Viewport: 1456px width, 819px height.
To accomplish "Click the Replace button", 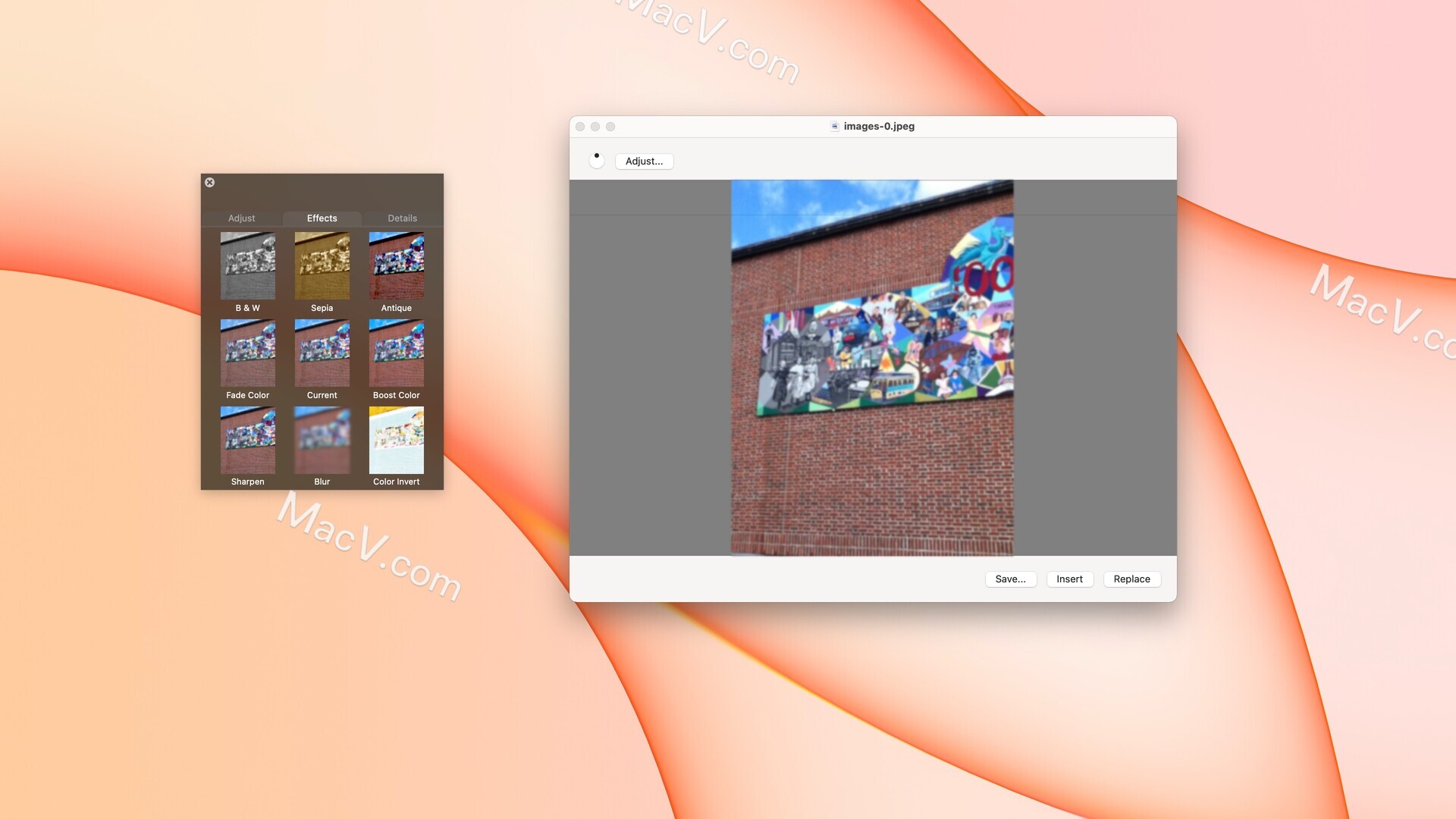I will pyautogui.click(x=1131, y=578).
